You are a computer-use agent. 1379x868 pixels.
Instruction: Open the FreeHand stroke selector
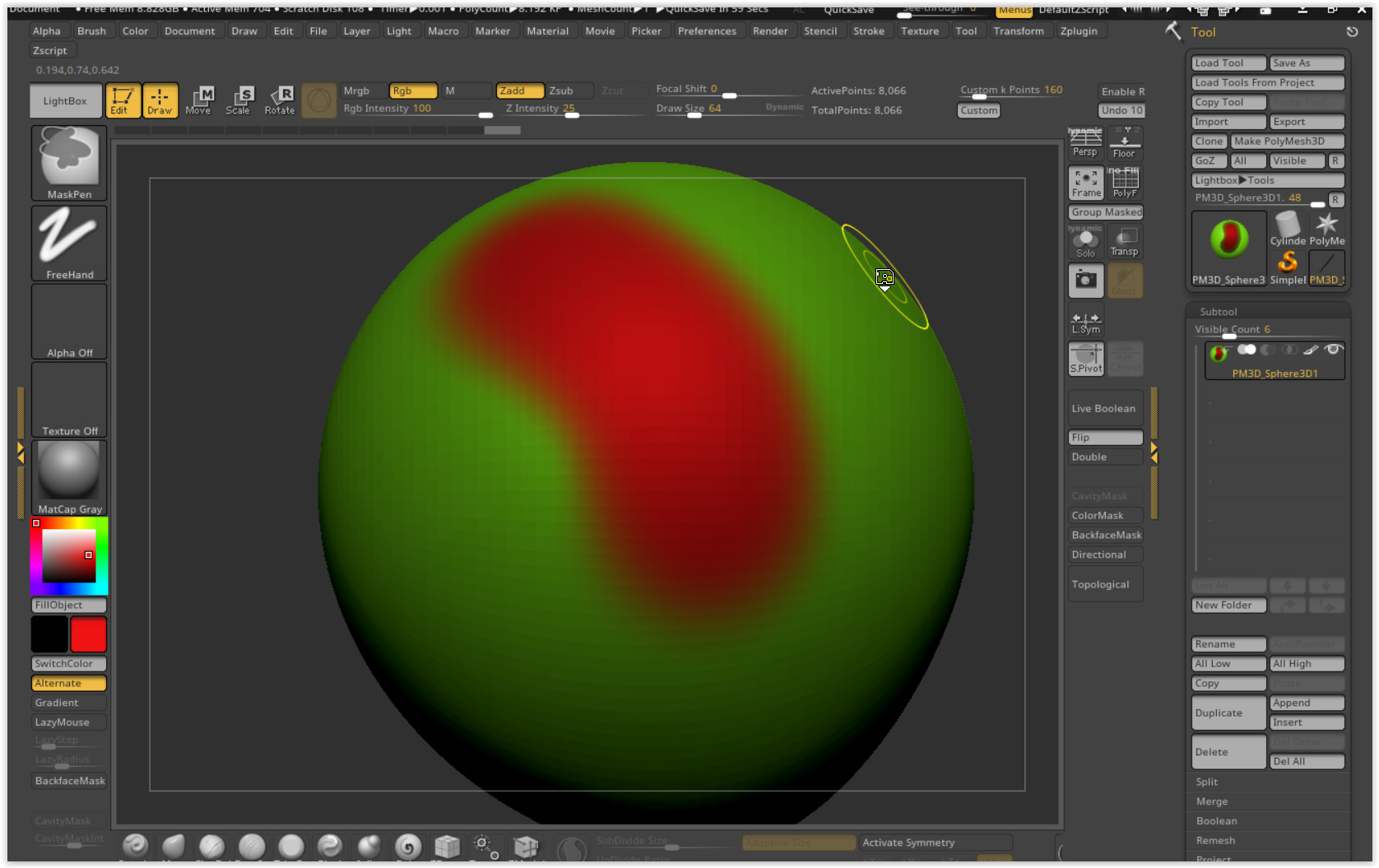click(69, 242)
